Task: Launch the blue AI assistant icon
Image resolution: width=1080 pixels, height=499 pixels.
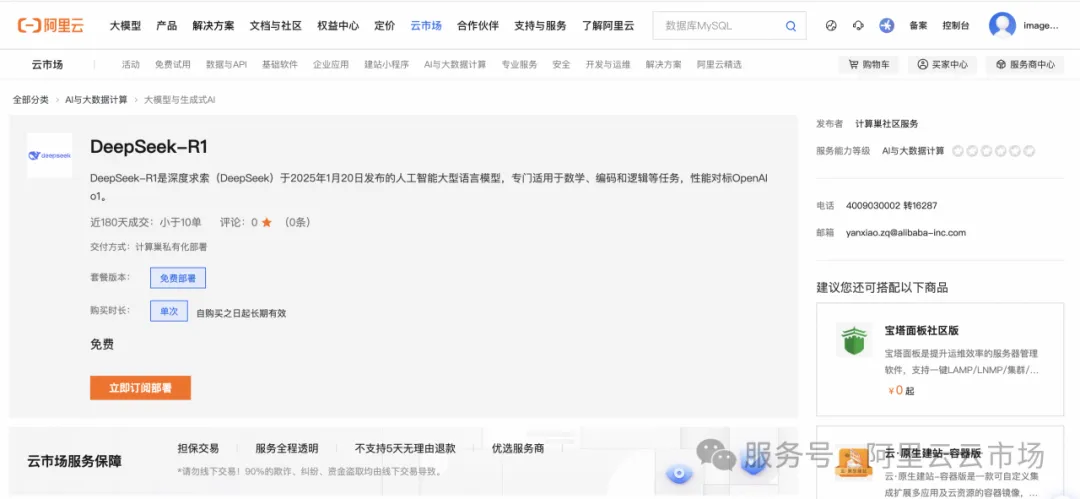Action: [886, 26]
